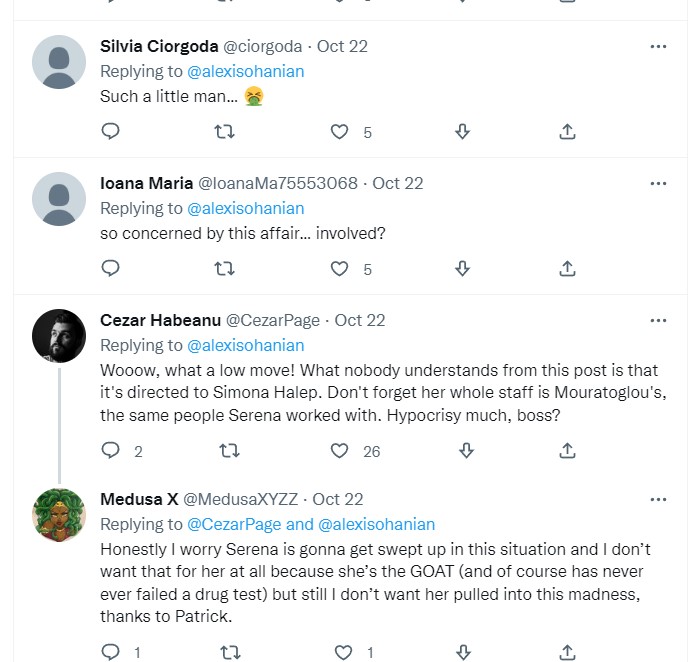Image resolution: width=689 pixels, height=662 pixels.
Task: Share Ioana Maria's tweet
Action: pyautogui.click(x=567, y=268)
